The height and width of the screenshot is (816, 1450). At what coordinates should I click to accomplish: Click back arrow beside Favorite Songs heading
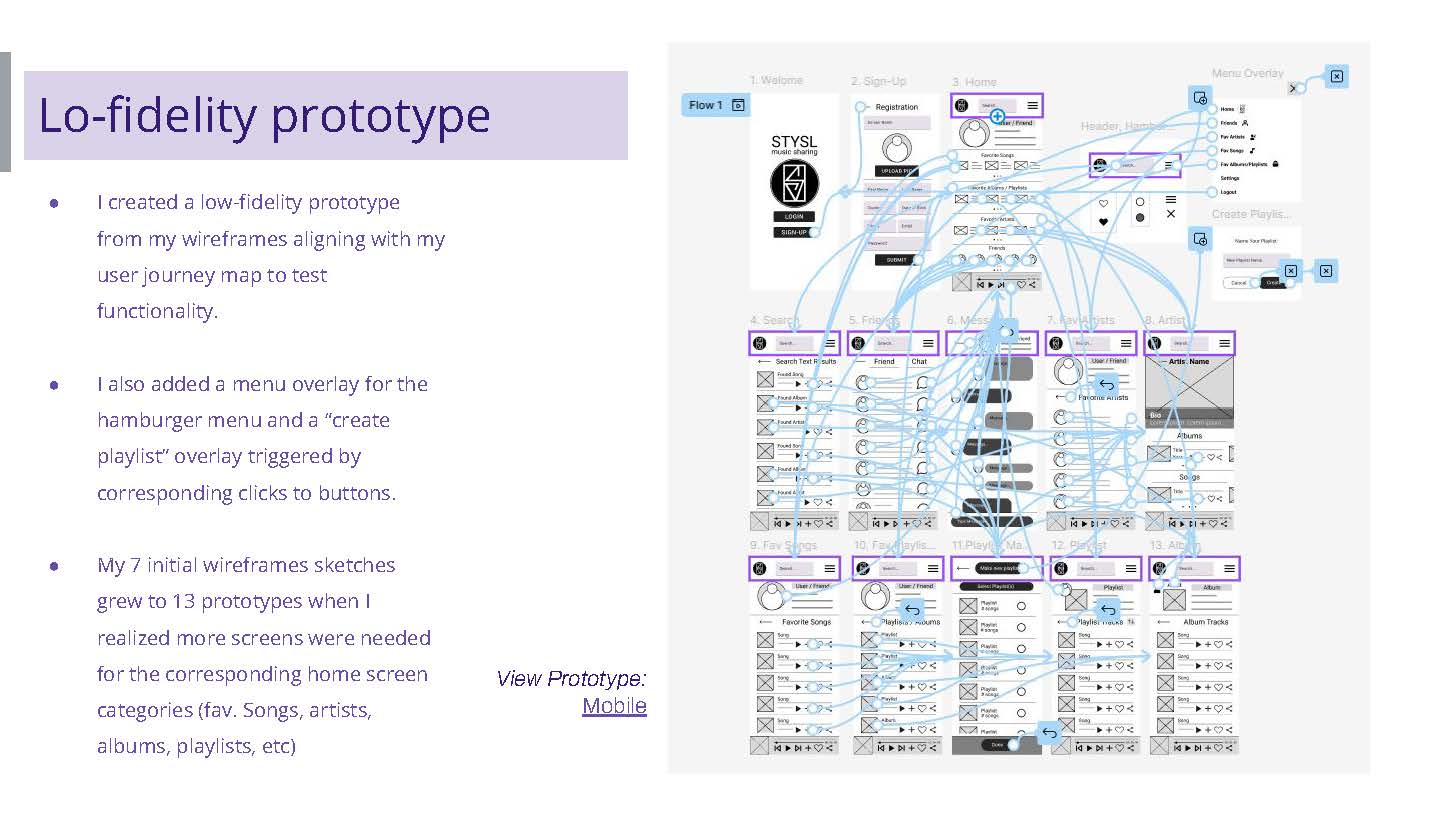click(766, 622)
